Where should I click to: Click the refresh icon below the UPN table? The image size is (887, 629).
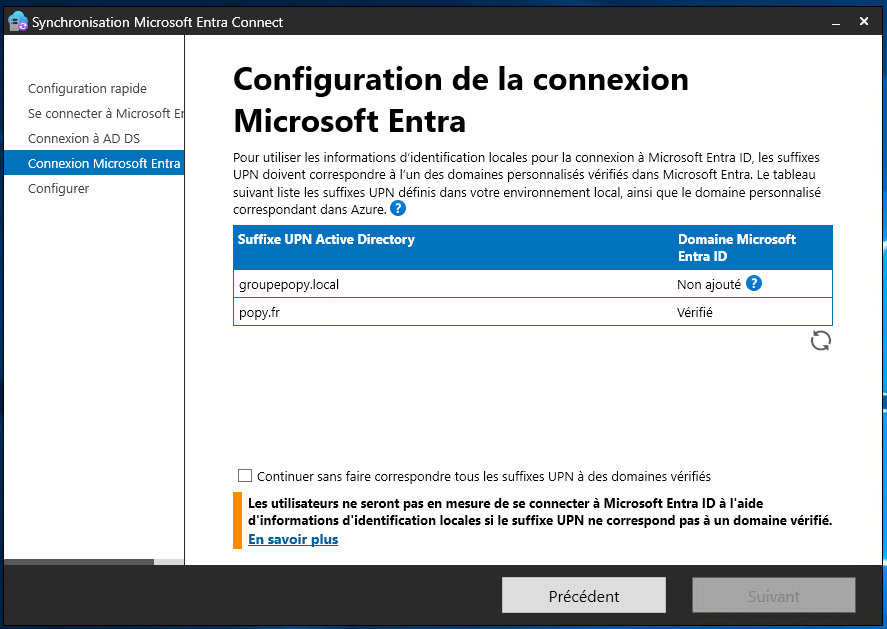coord(820,341)
